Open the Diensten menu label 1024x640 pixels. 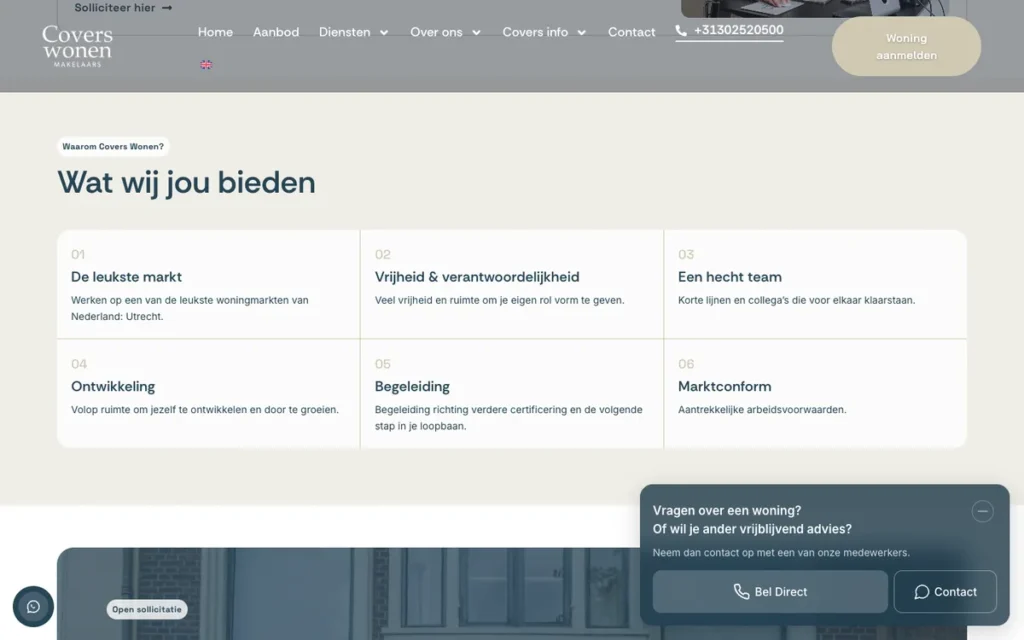tap(345, 32)
